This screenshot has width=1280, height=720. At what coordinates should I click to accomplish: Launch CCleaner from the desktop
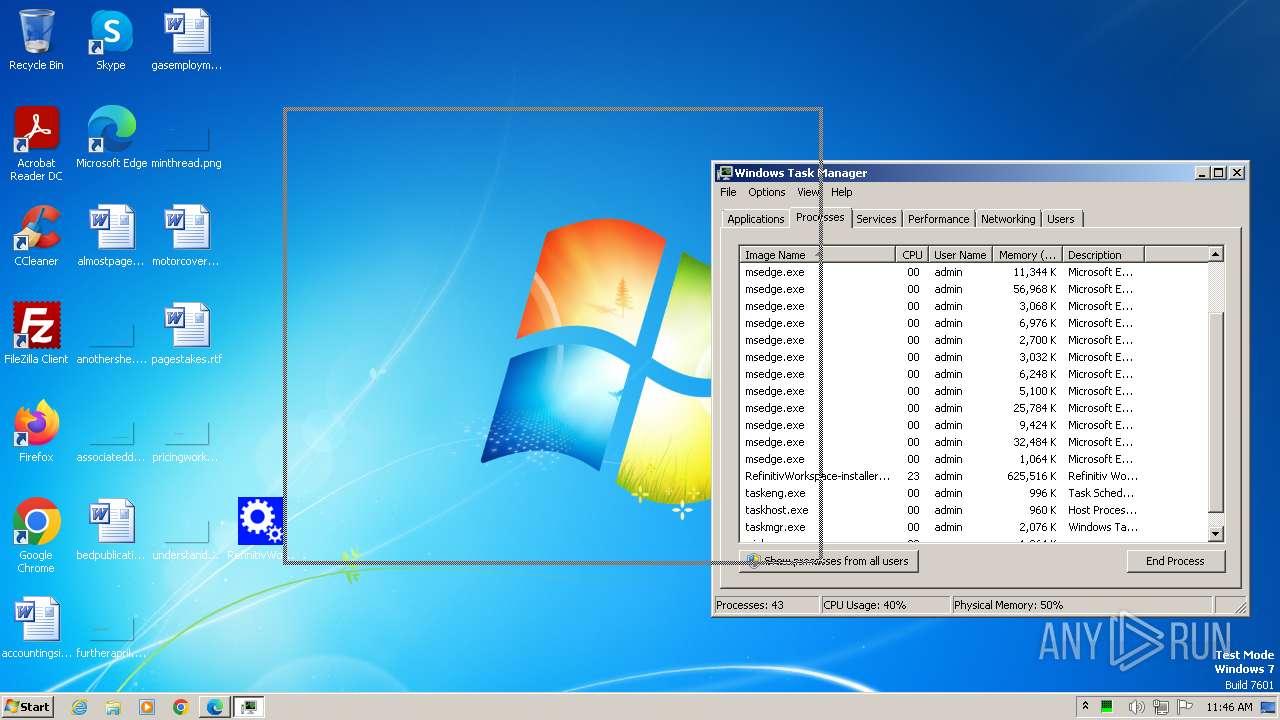pos(36,236)
